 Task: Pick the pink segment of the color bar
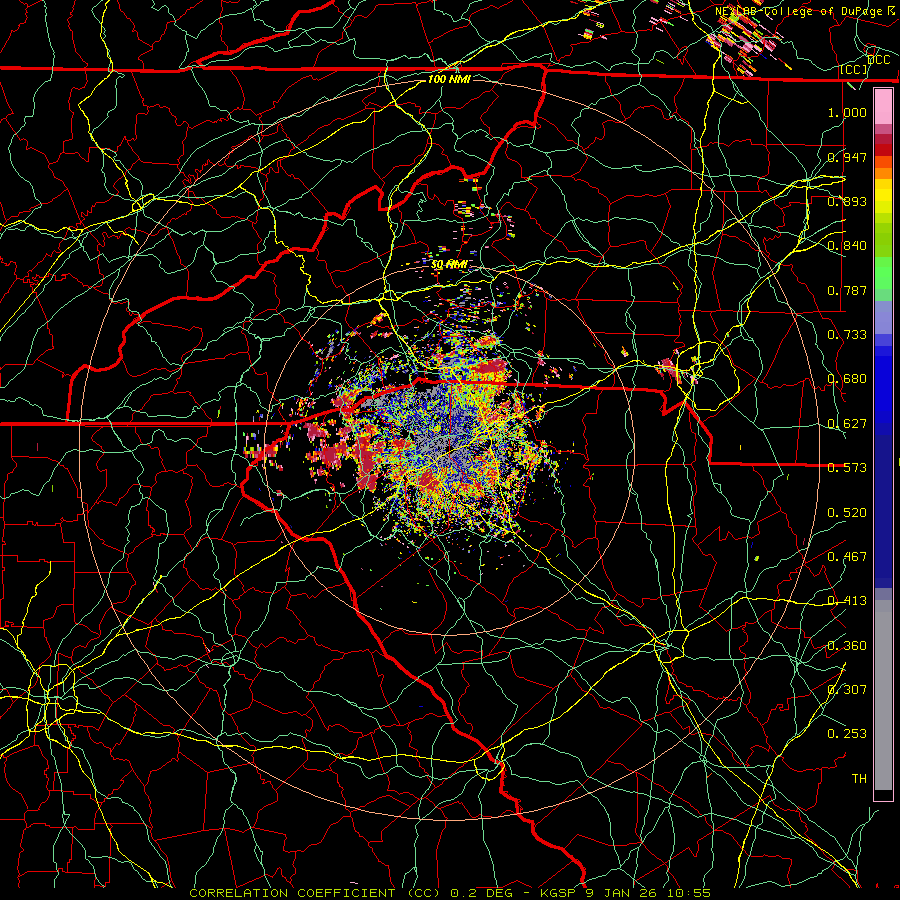883,107
